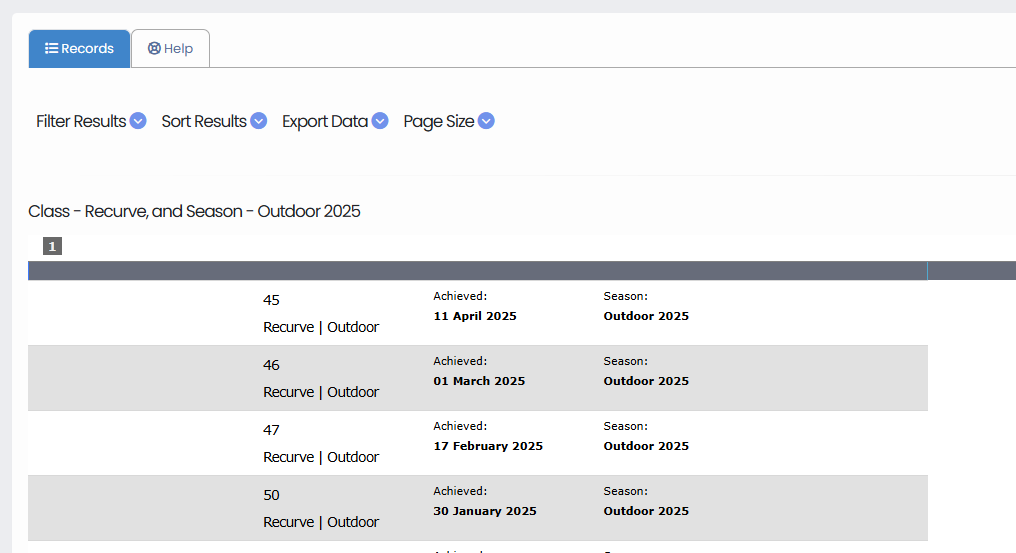This screenshot has height=553, width=1016.
Task: Expand the Sort Results chevron
Action: 259,121
